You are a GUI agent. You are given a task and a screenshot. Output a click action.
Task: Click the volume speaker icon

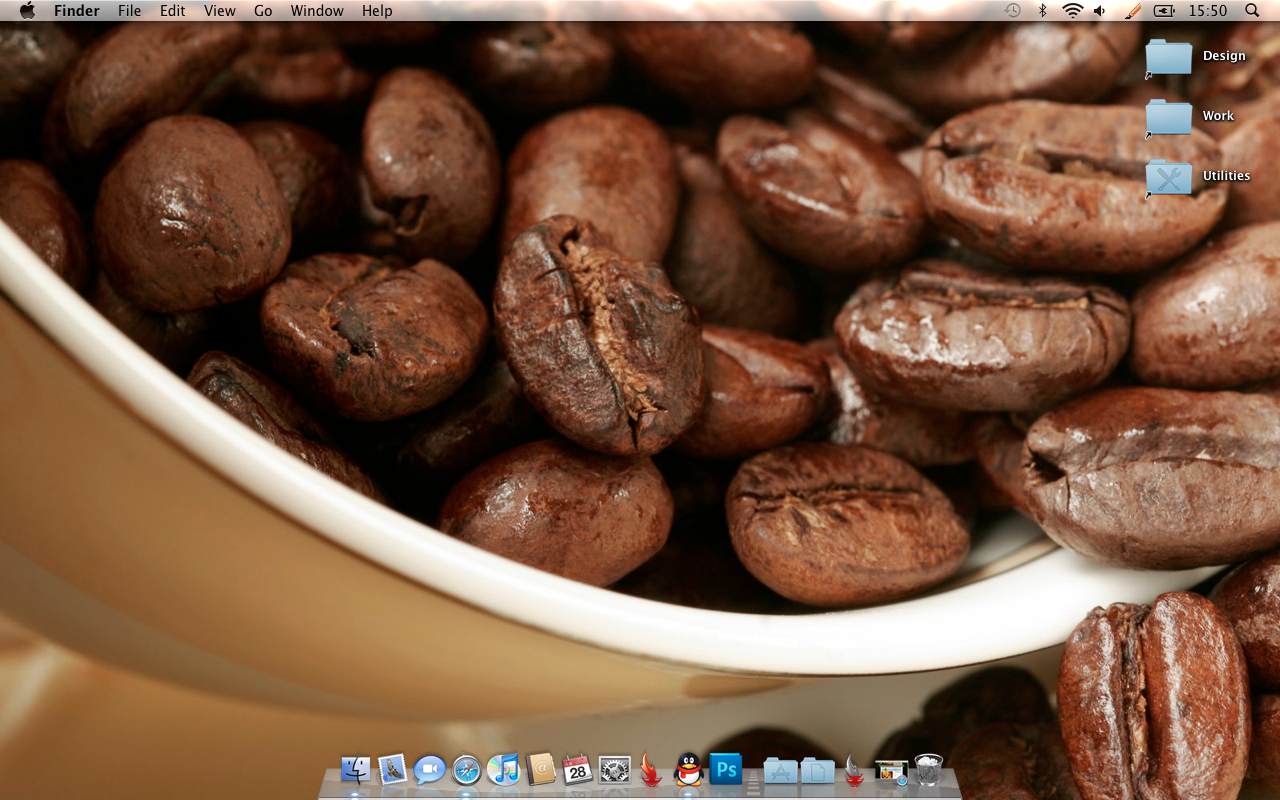coord(1100,10)
